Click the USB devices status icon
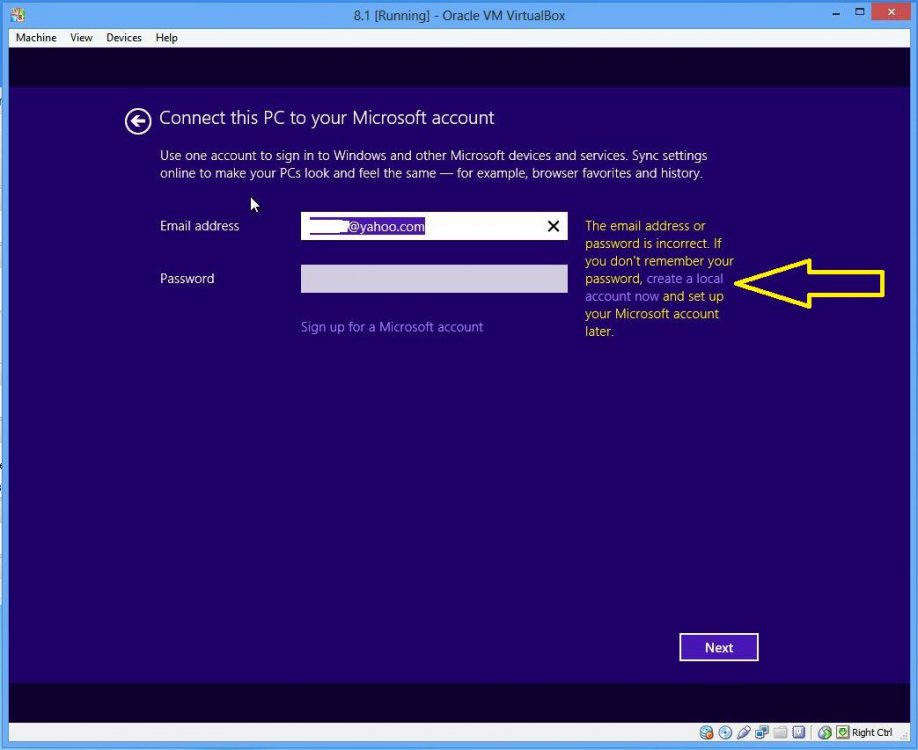Screen dimensions: 918x750 pyautogui.click(x=743, y=733)
